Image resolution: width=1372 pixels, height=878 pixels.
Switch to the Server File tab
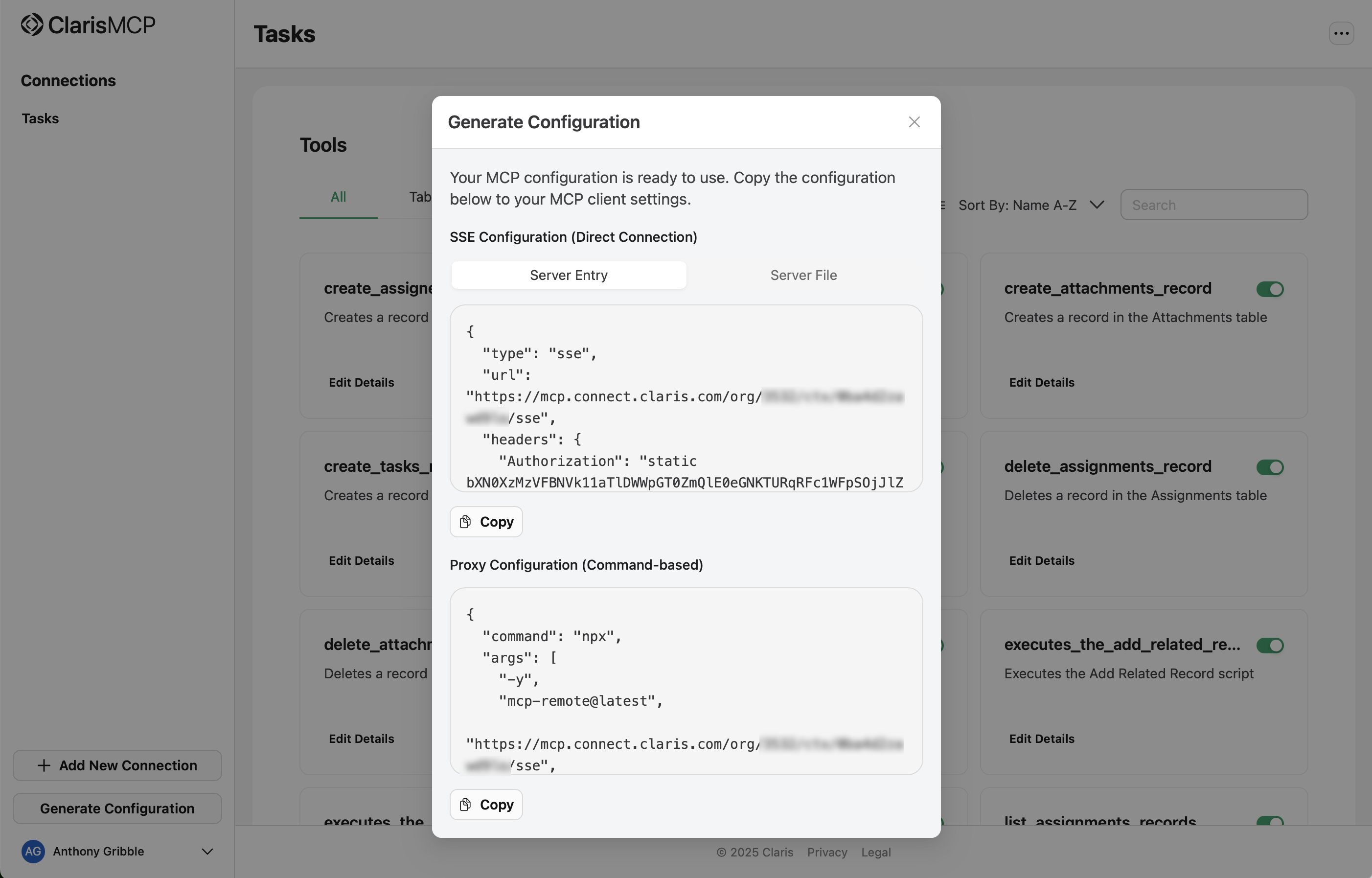click(x=803, y=275)
